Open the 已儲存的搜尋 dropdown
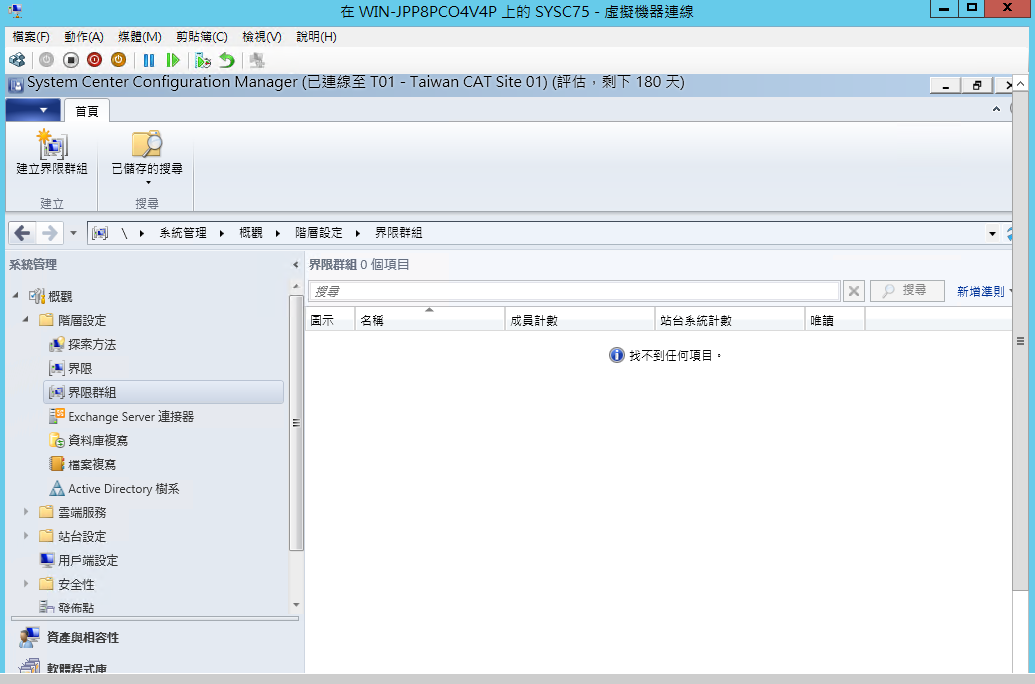The height and width of the screenshot is (684, 1035). [x=147, y=158]
